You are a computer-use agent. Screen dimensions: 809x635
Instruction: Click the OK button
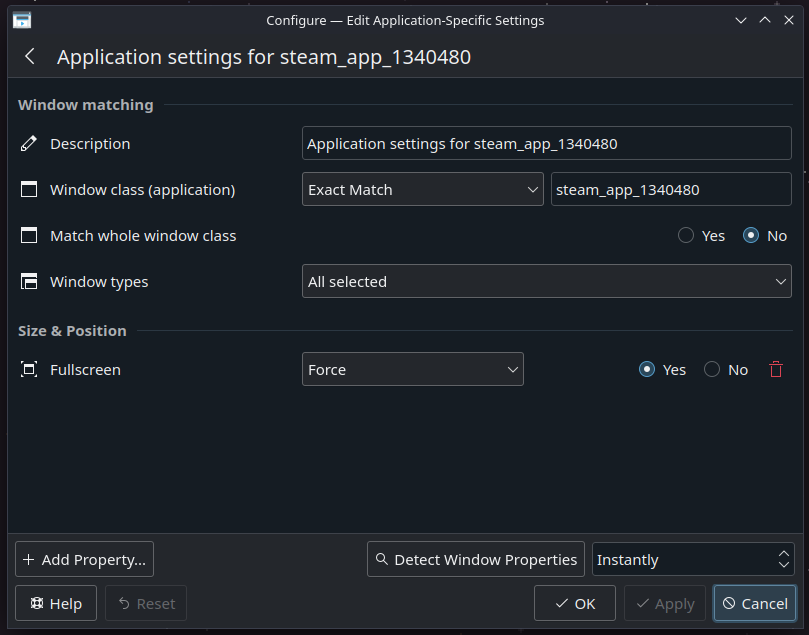(x=575, y=604)
